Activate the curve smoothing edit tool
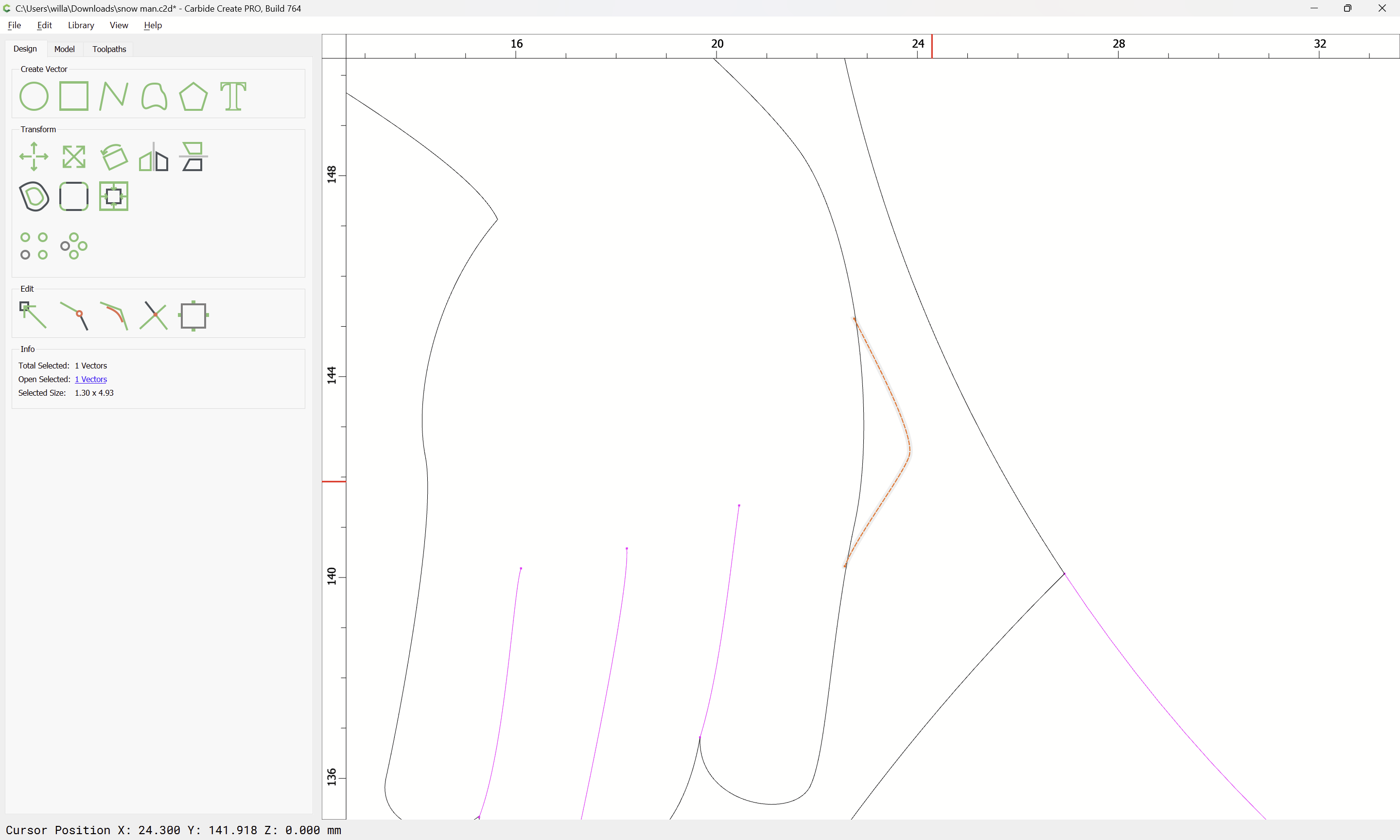 (x=113, y=315)
